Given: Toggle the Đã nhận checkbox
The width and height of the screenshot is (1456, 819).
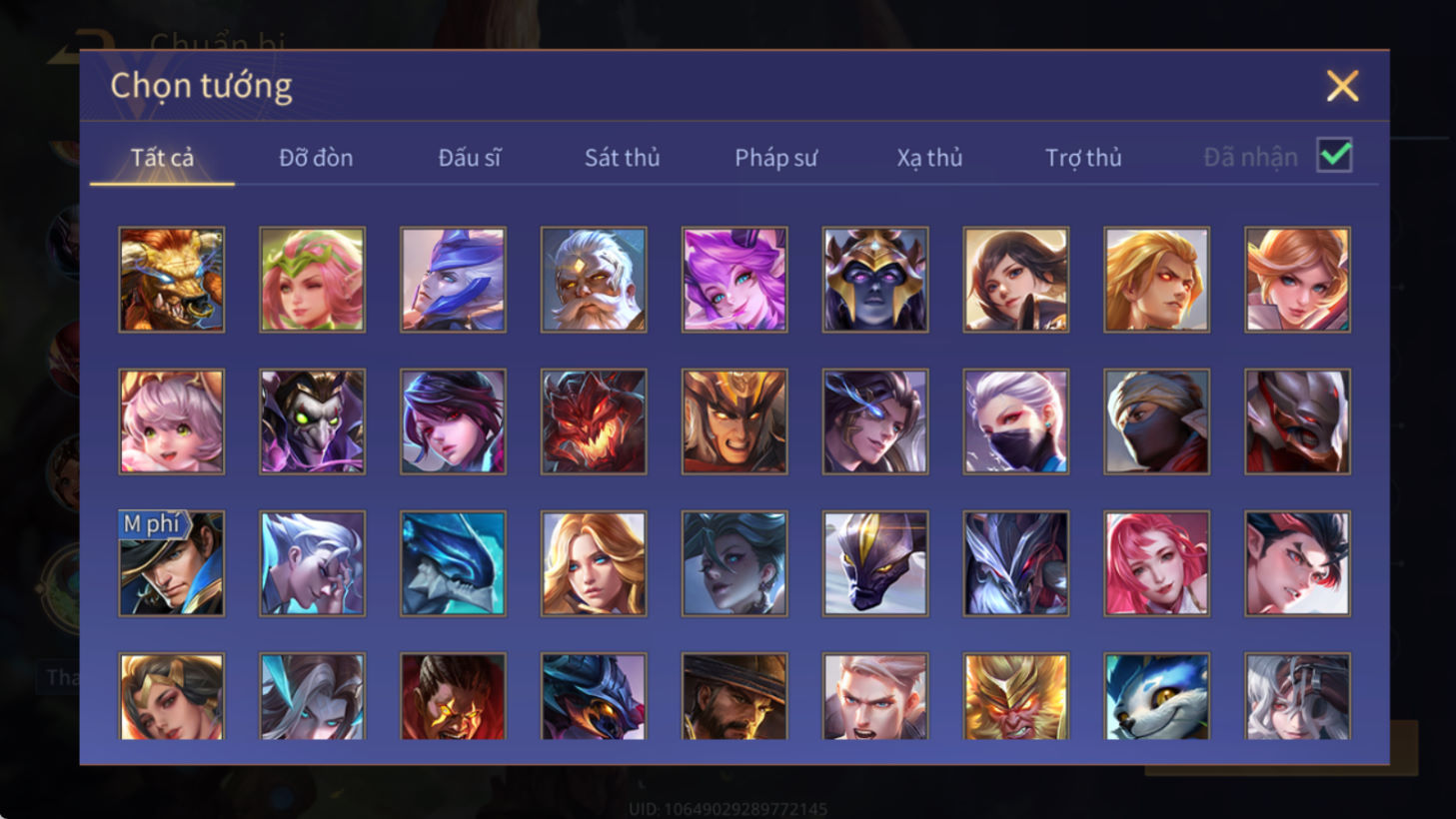Looking at the screenshot, I should coord(1334,156).
